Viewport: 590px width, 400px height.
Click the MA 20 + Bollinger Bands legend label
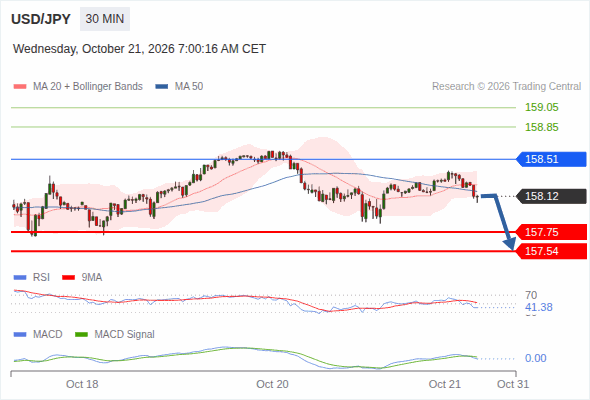(x=88, y=87)
